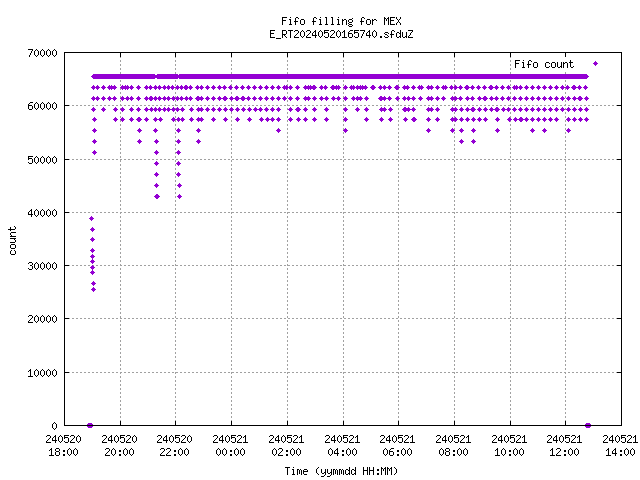
Task: Click the 10000 y-axis tick label
Action: tap(42, 373)
